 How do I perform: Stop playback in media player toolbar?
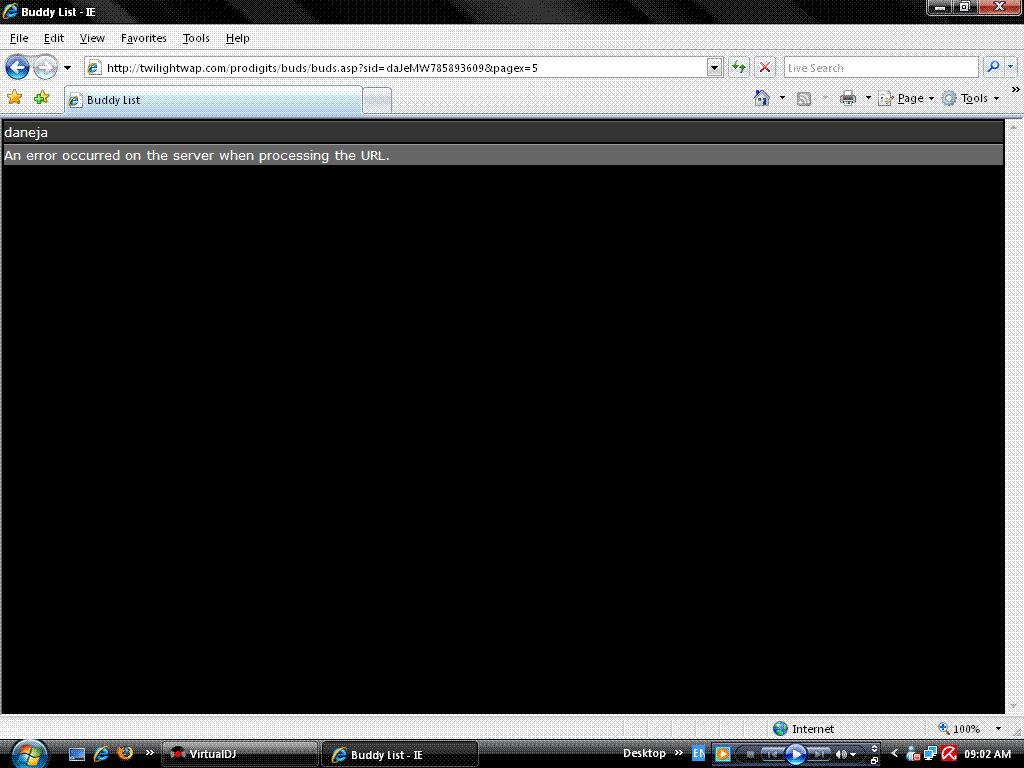[750, 754]
